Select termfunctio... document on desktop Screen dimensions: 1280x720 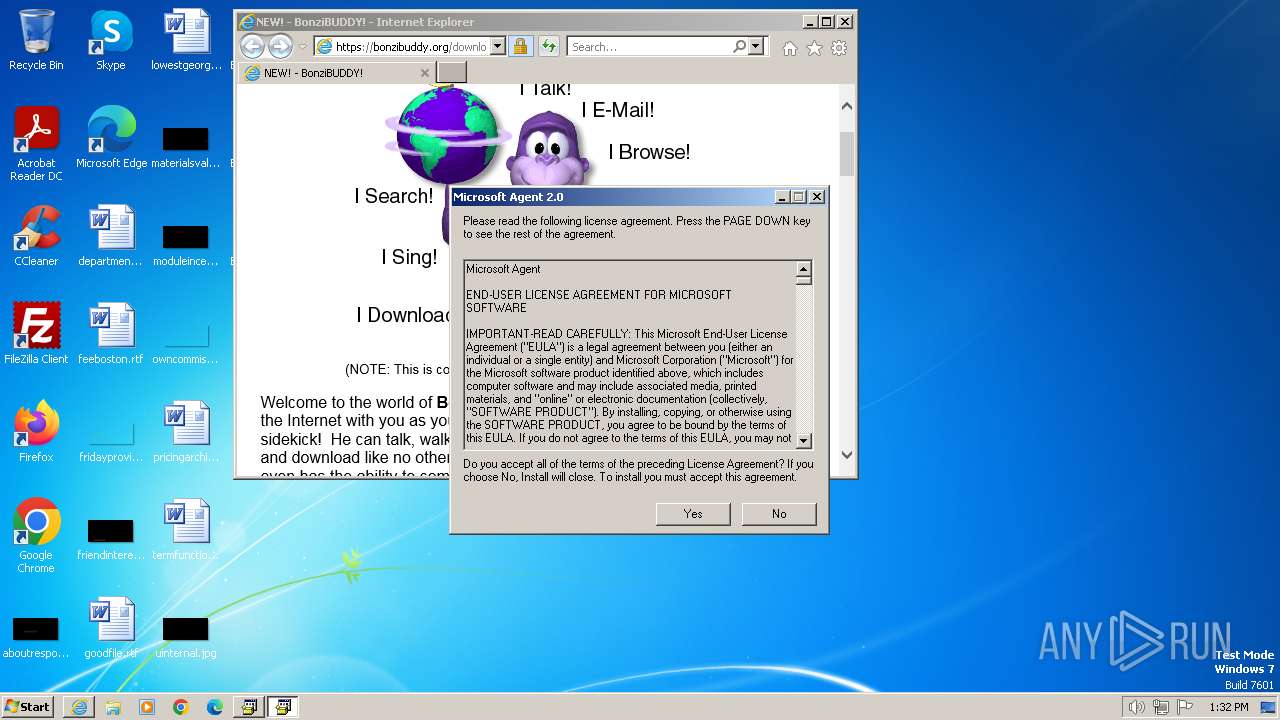[x=187, y=529]
